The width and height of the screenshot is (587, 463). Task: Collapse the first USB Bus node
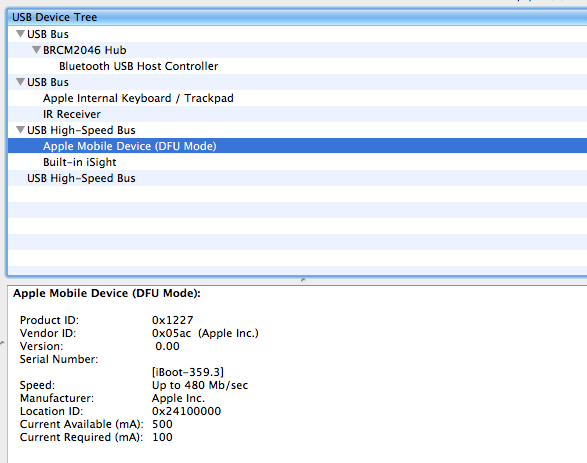click(x=21, y=34)
